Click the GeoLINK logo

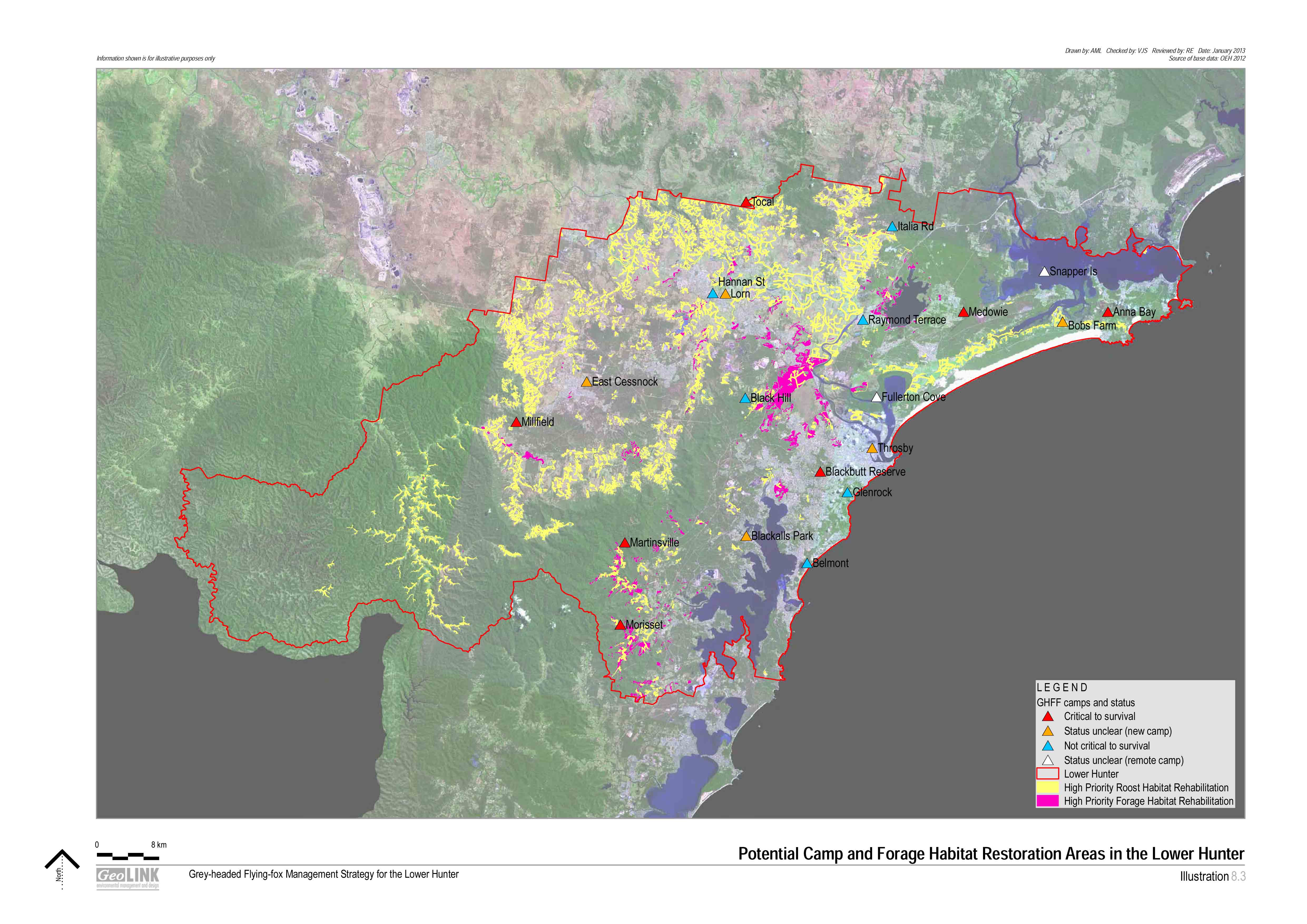(128, 878)
